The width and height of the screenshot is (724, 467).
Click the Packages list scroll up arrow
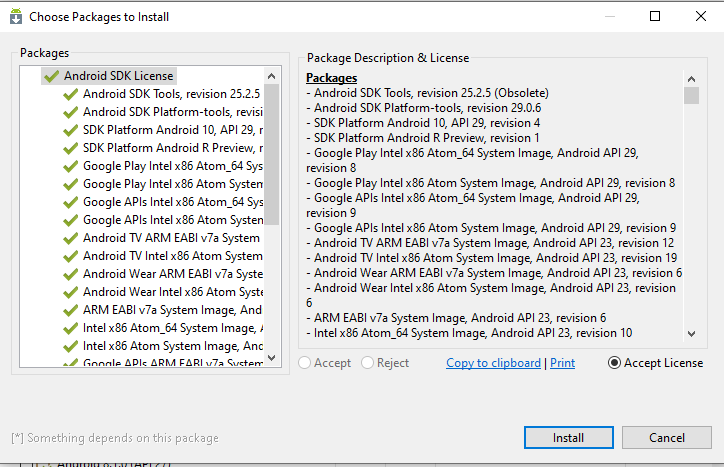[272, 76]
